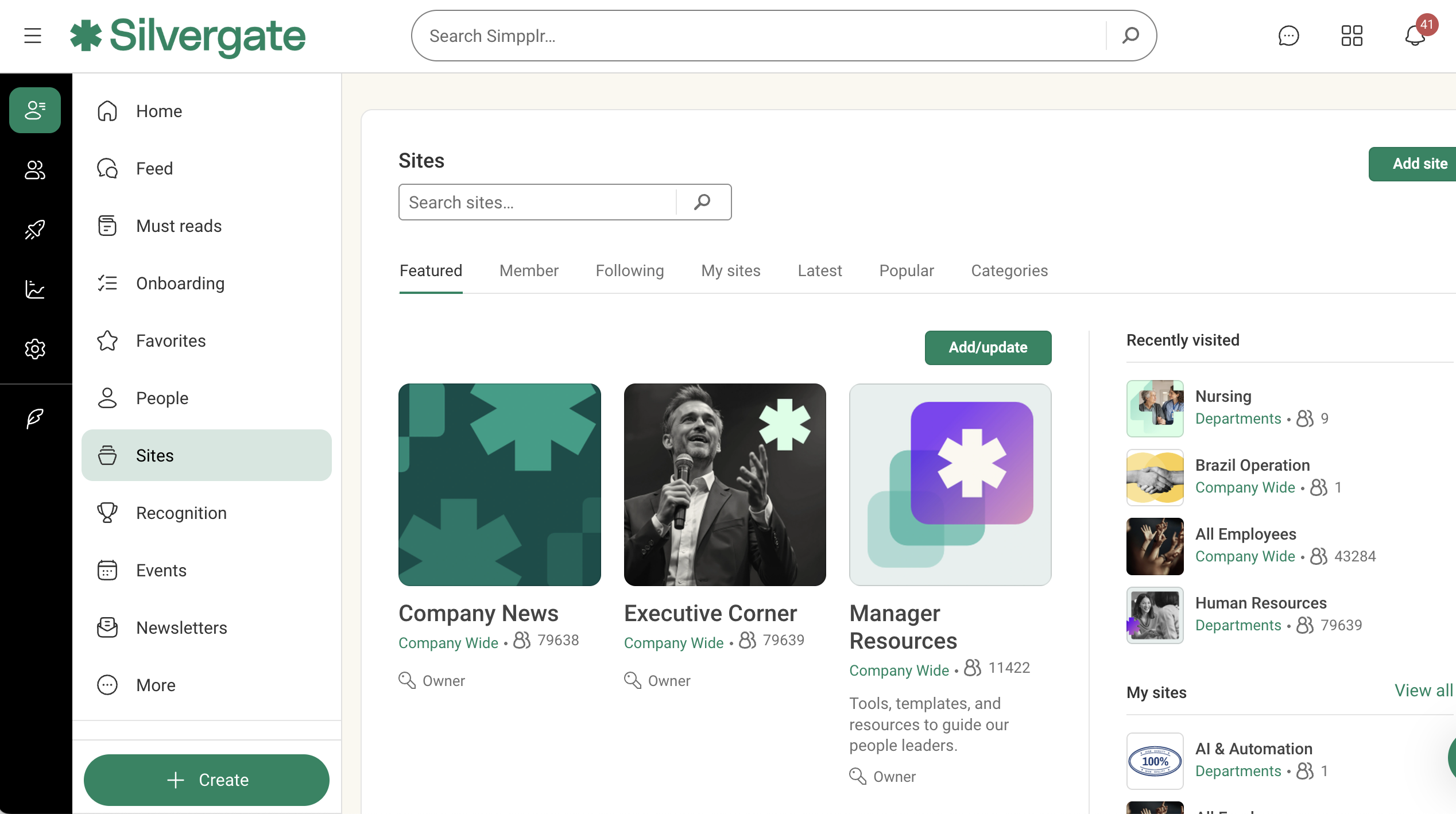
Task: Toggle the hamburger navigation menu
Action: [x=33, y=36]
